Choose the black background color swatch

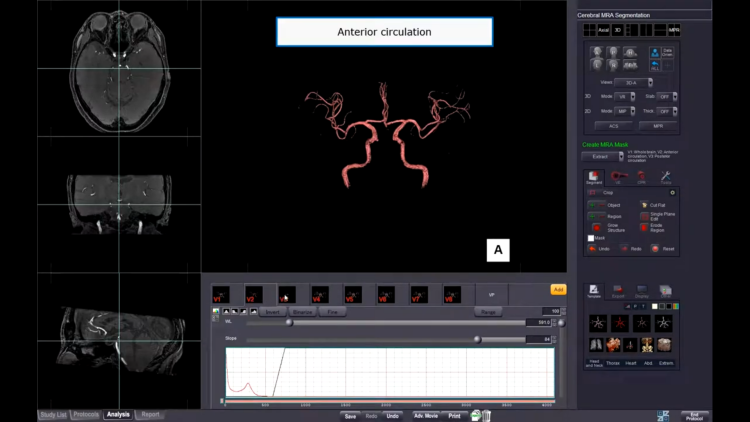669,306
